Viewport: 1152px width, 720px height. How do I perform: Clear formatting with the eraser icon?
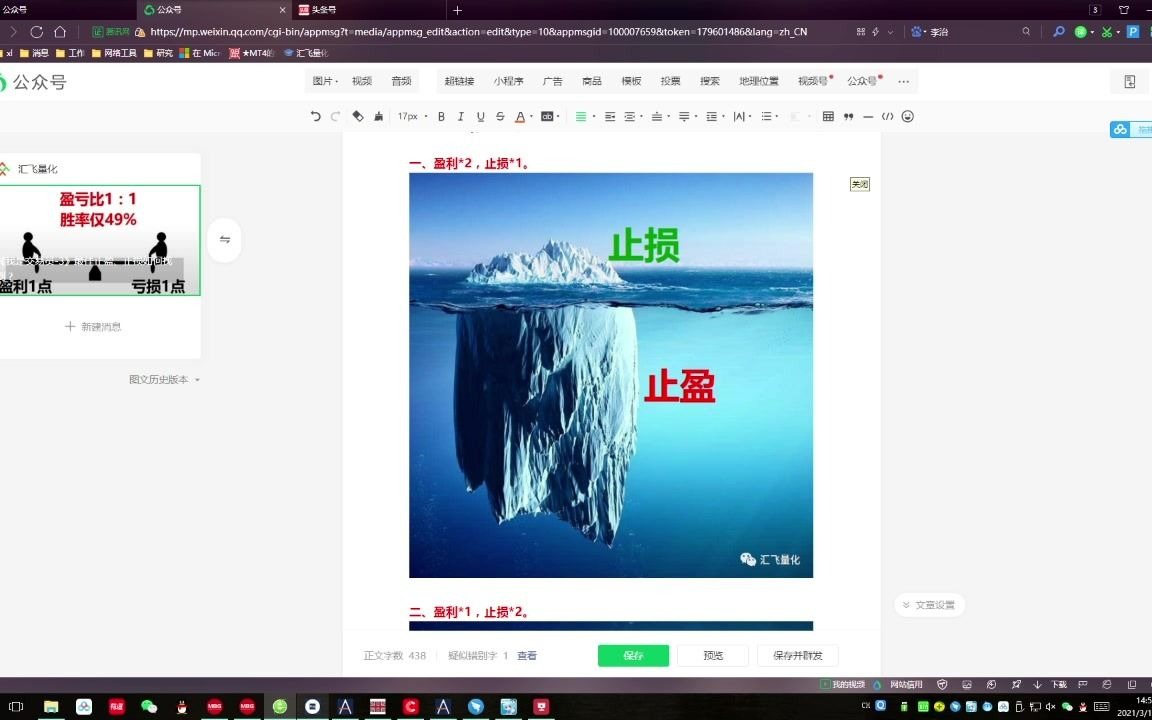click(x=358, y=116)
